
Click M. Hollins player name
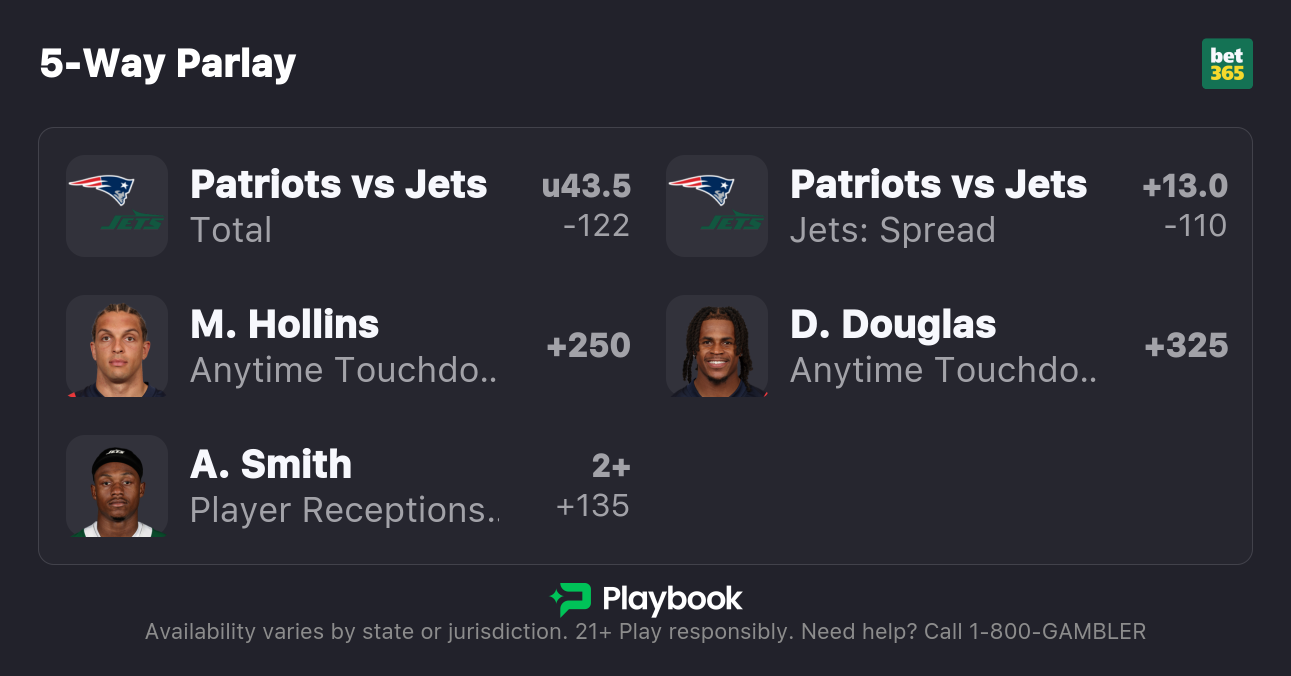click(x=285, y=325)
